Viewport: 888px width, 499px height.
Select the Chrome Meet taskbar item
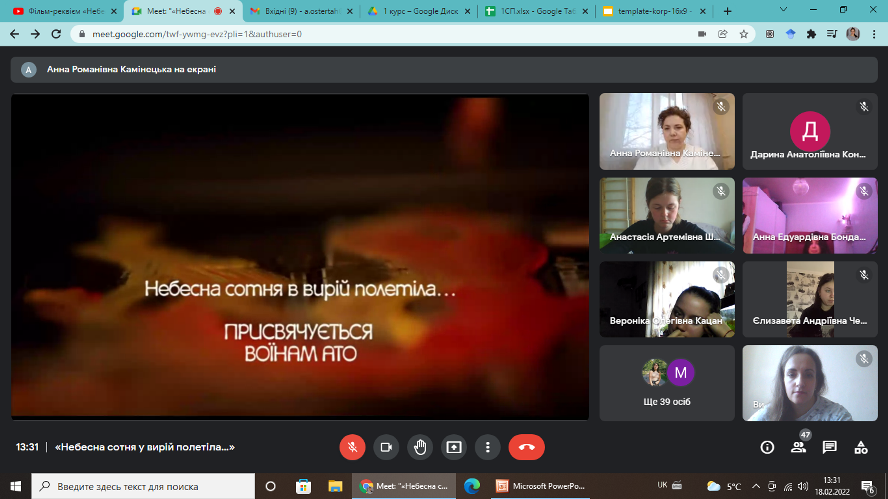click(x=404, y=486)
